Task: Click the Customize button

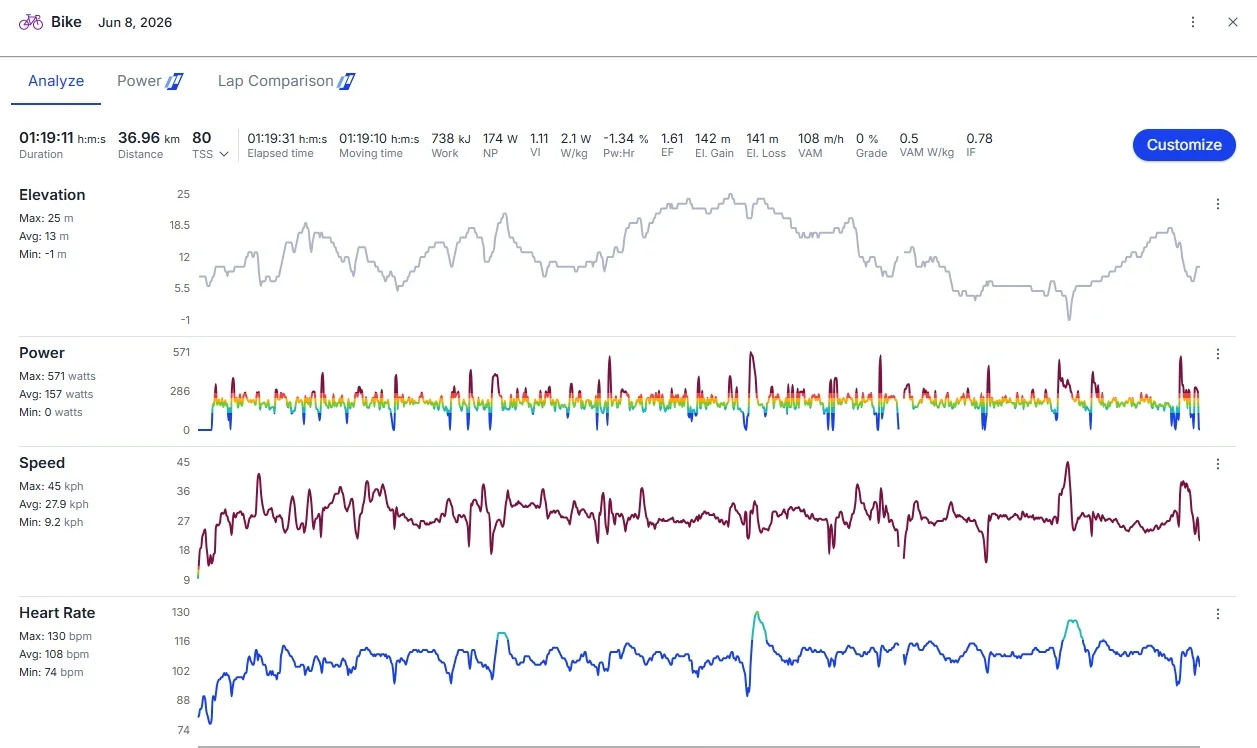Action: pos(1184,145)
